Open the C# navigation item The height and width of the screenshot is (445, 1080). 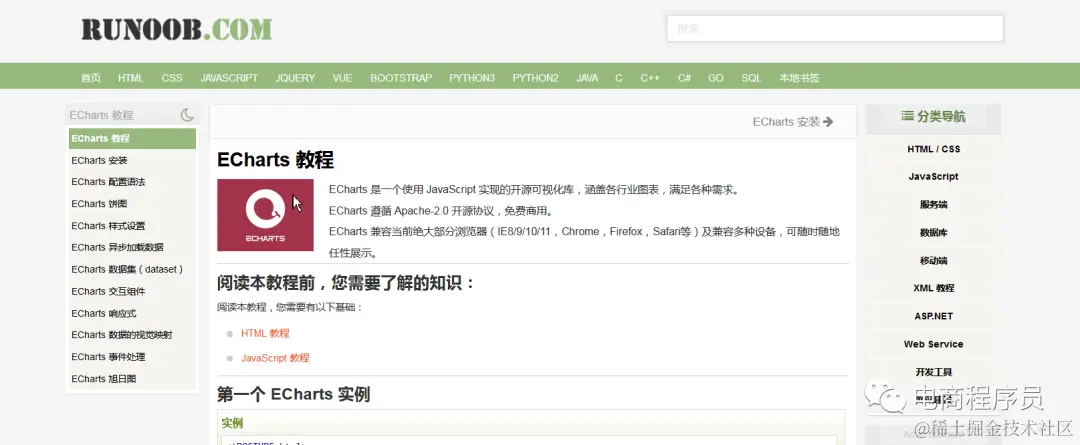tap(684, 78)
